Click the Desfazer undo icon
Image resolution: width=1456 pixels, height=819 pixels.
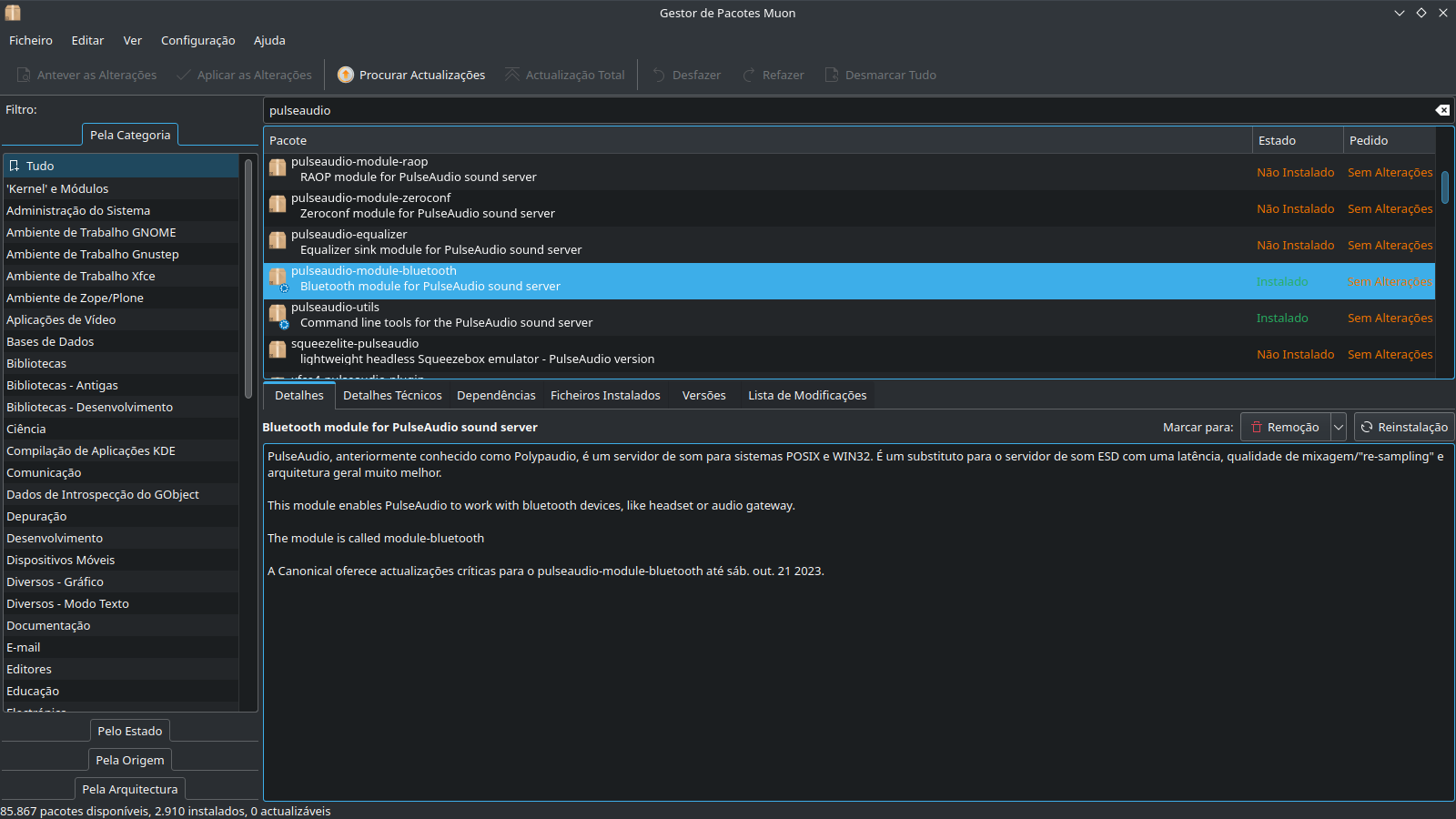point(659,75)
